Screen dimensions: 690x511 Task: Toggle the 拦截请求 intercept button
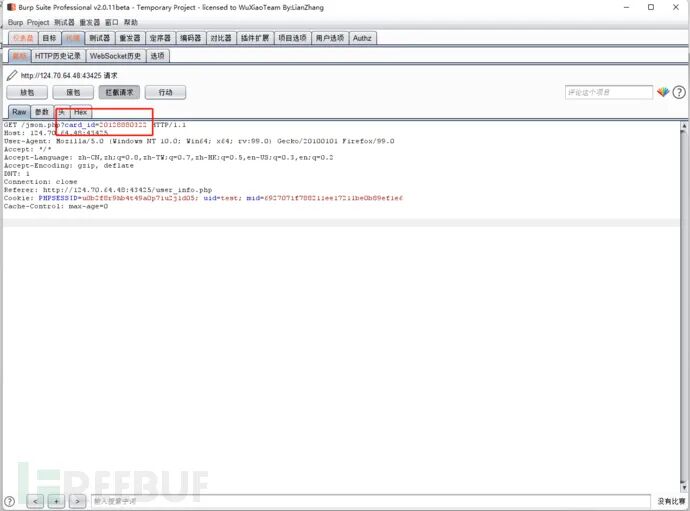(119, 92)
